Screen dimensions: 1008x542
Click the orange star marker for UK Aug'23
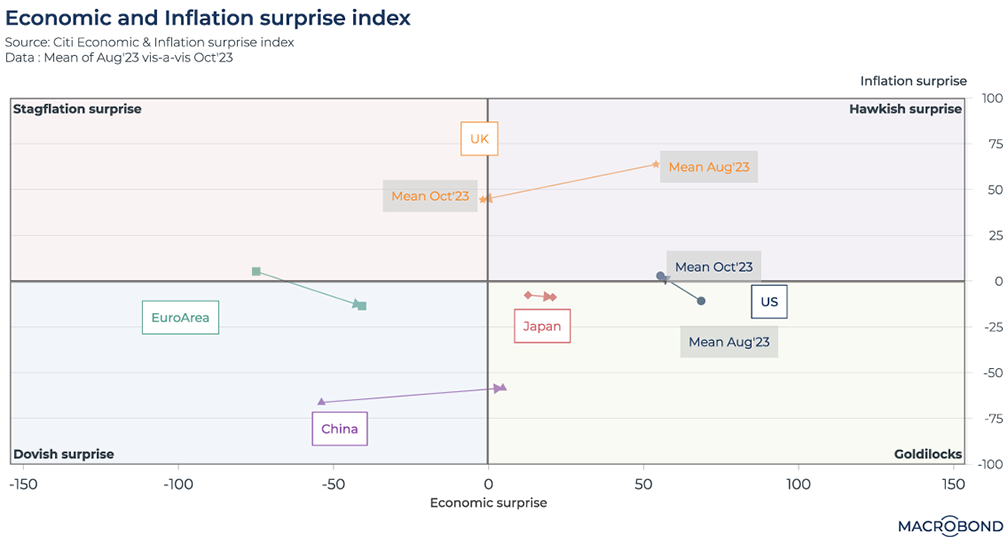pyautogui.click(x=656, y=164)
